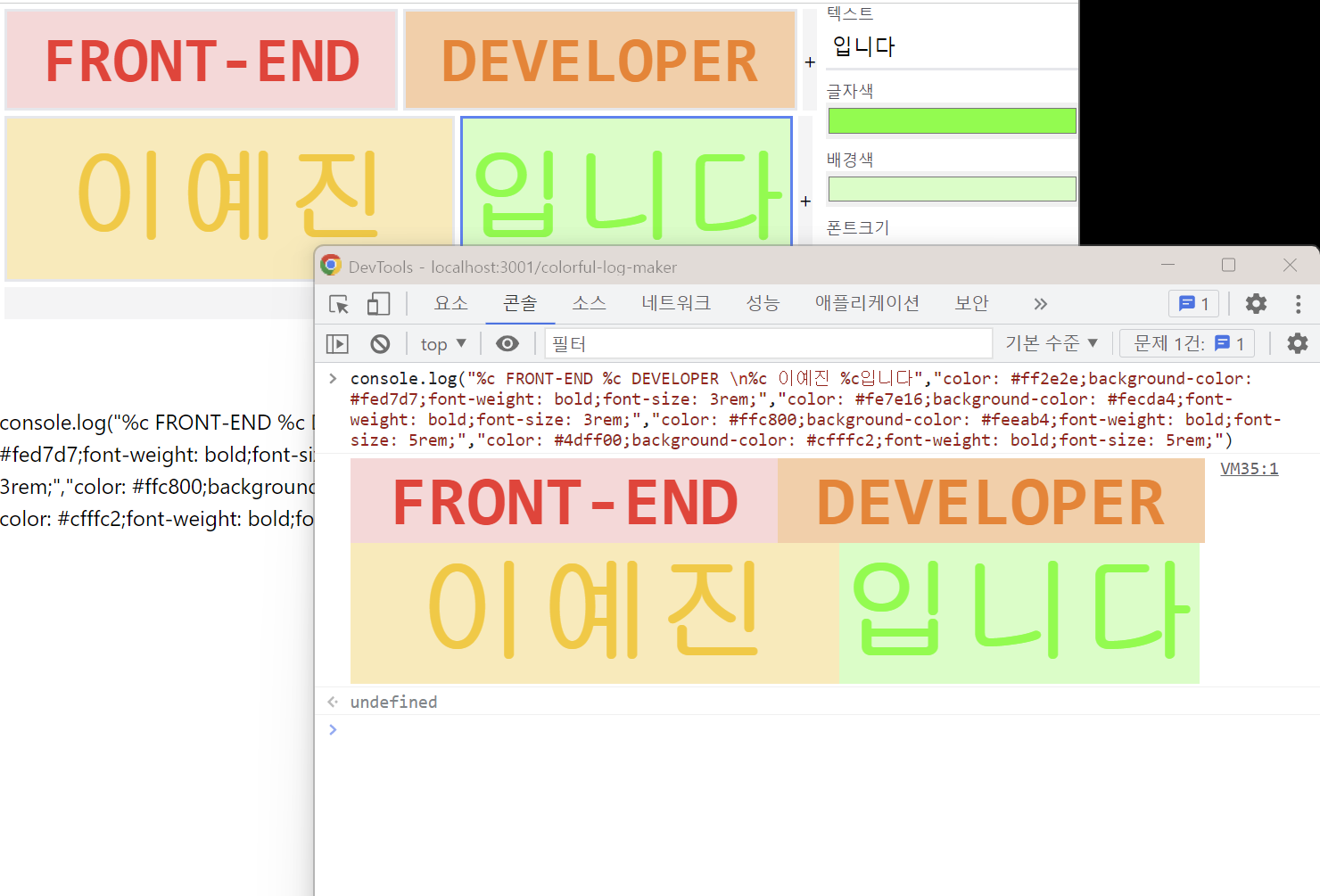Select the 배경색 background color swatch
The height and width of the screenshot is (896, 1320).
pos(951,188)
